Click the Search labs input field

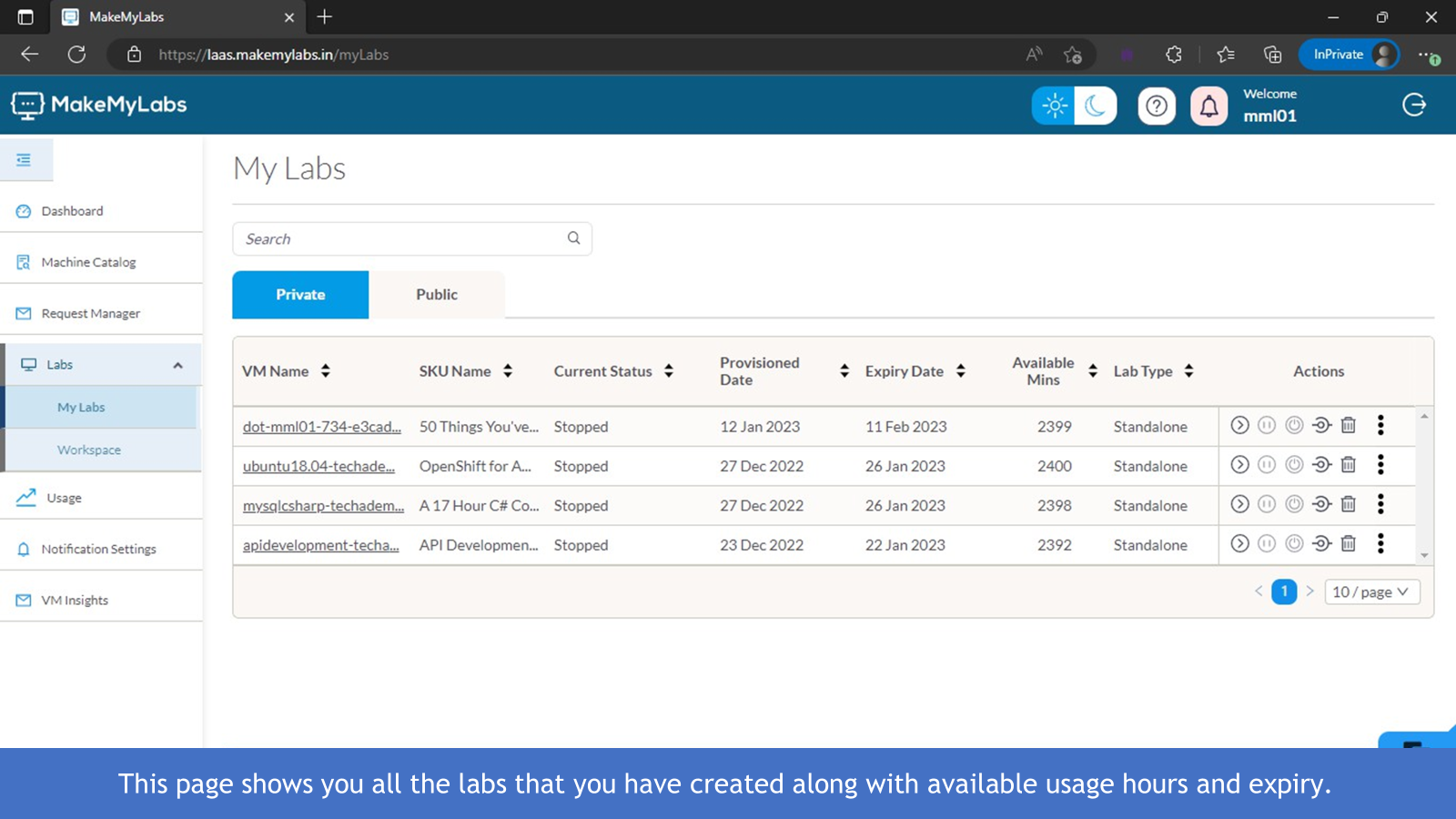400,239
